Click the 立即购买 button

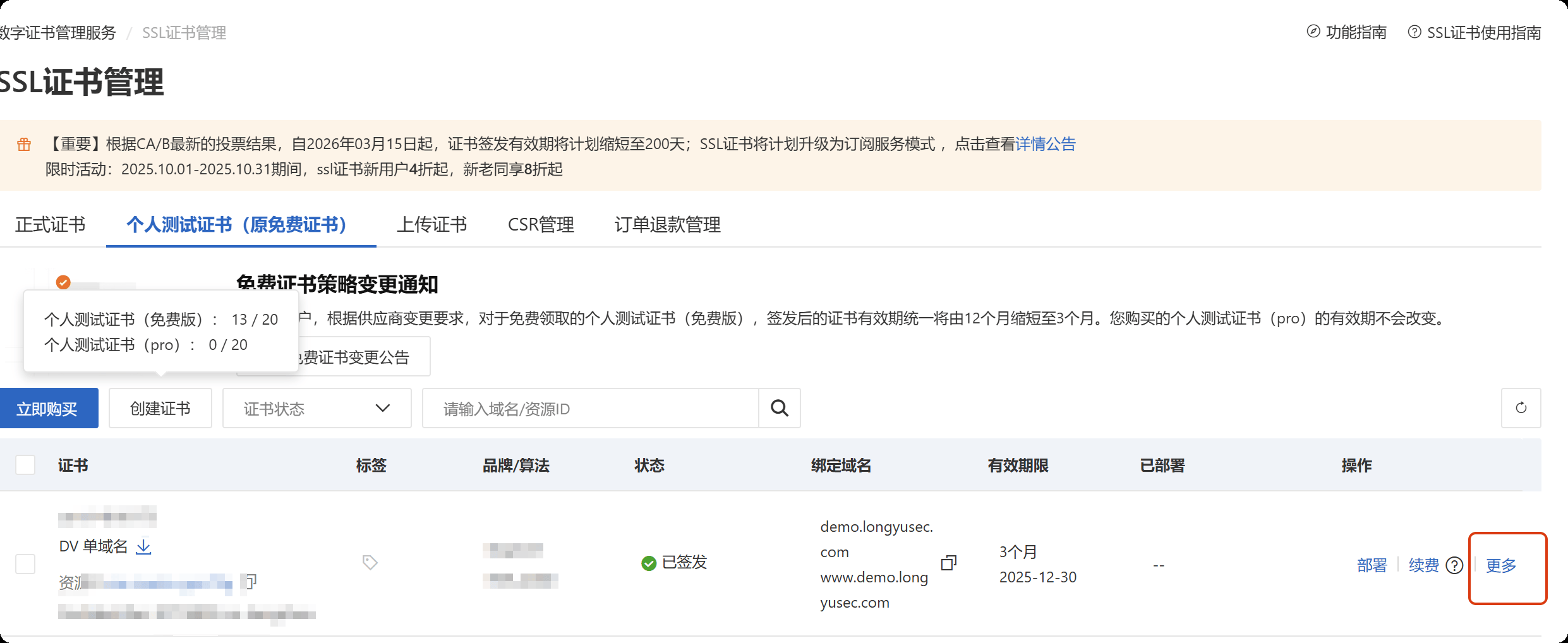(x=47, y=409)
